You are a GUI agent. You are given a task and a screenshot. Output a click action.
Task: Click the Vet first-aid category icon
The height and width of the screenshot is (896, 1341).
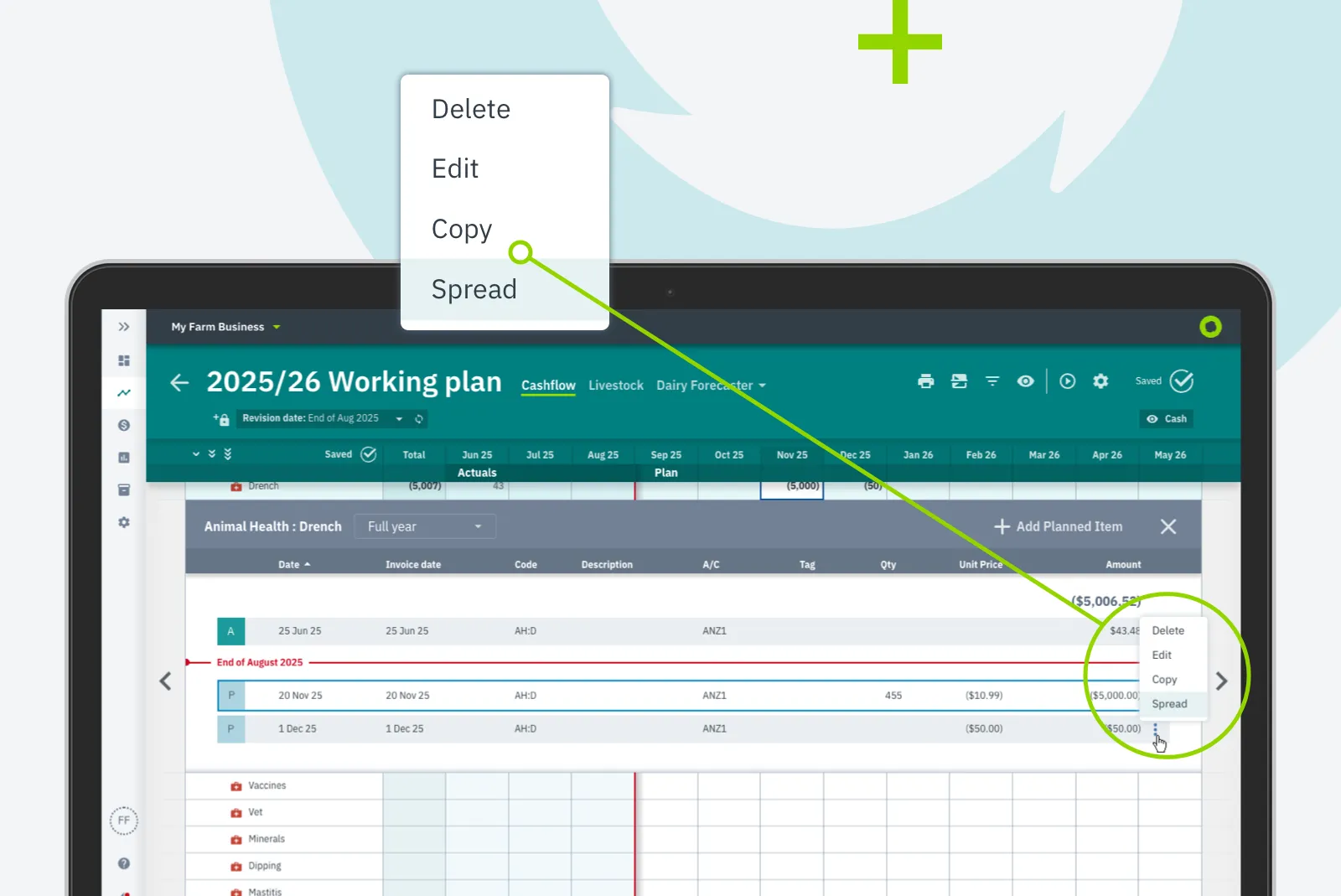click(x=236, y=813)
